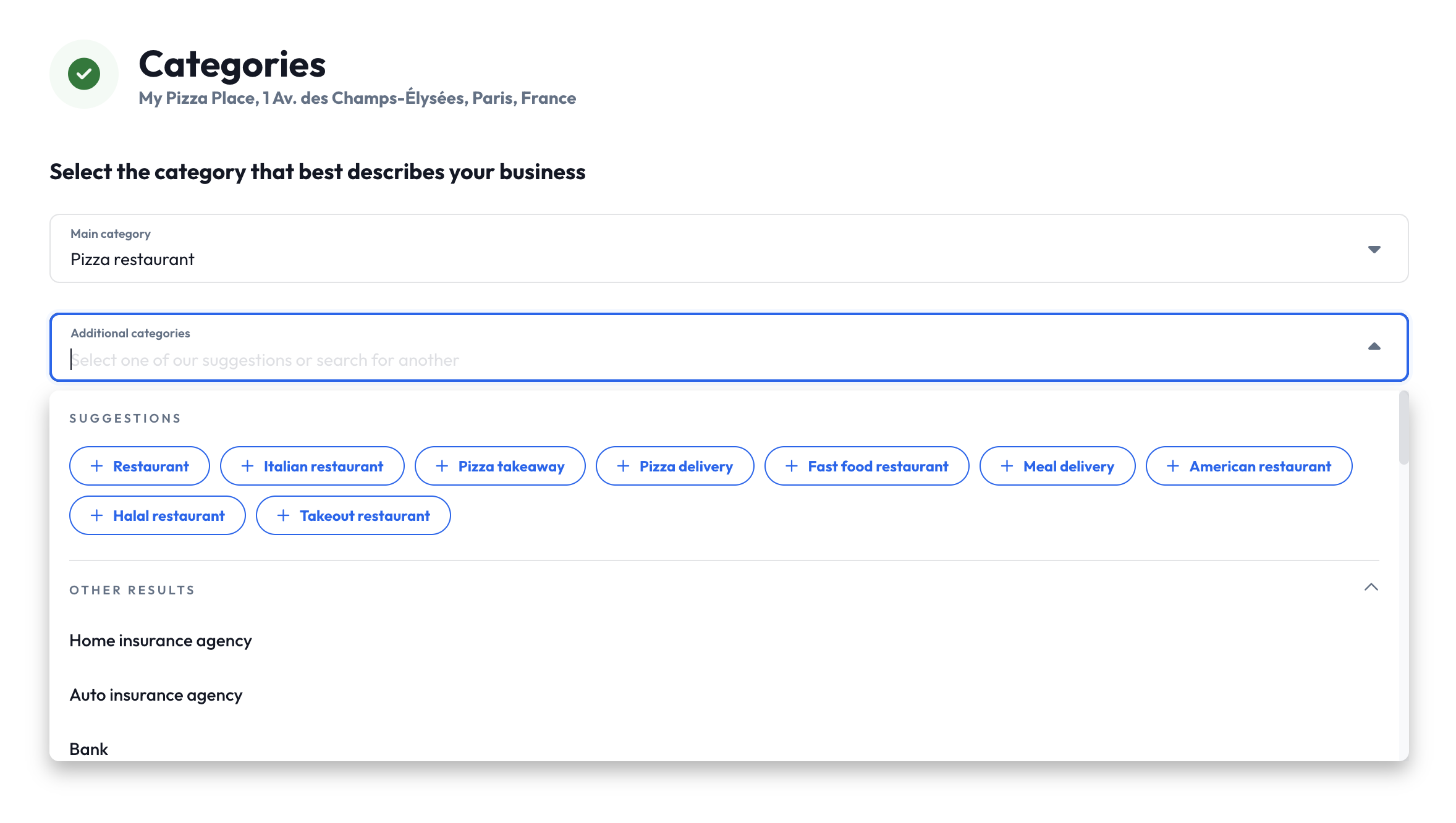1456x823 pixels.
Task: Select Home insurance agency from other results
Action: click(x=161, y=641)
